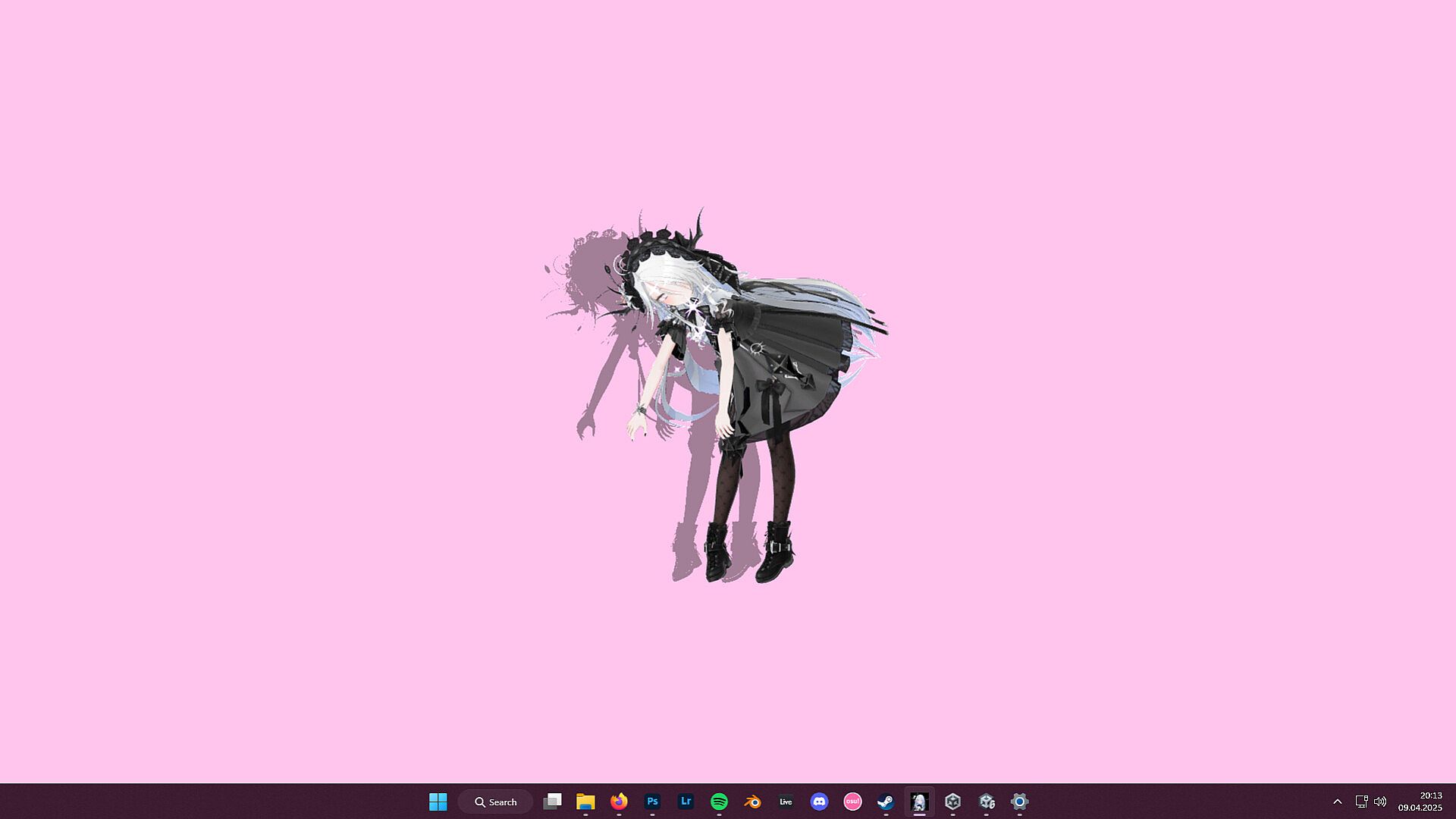Open Unity Hub from the taskbar
The image size is (1456, 819).
click(x=952, y=802)
